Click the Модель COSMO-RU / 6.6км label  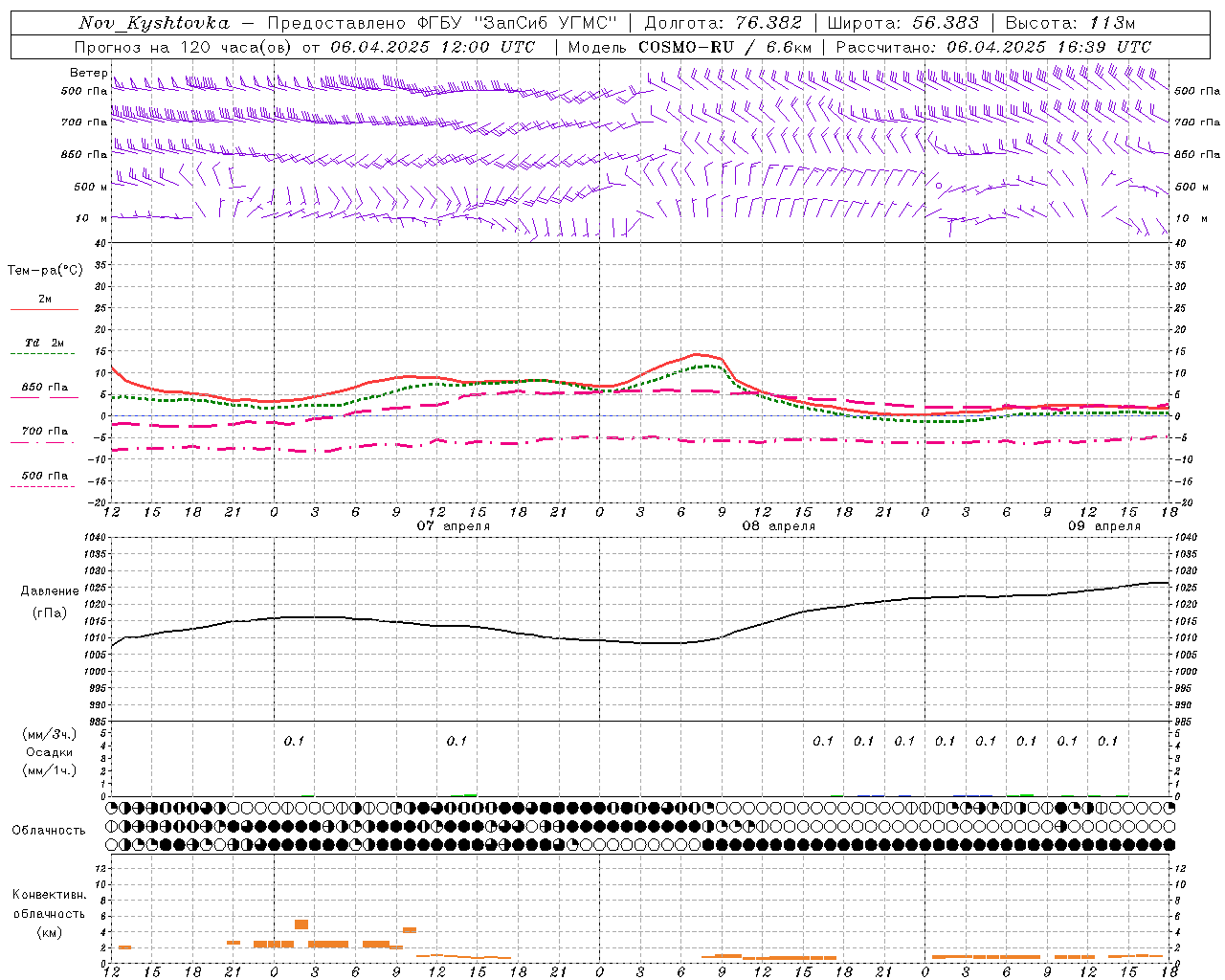[690, 47]
